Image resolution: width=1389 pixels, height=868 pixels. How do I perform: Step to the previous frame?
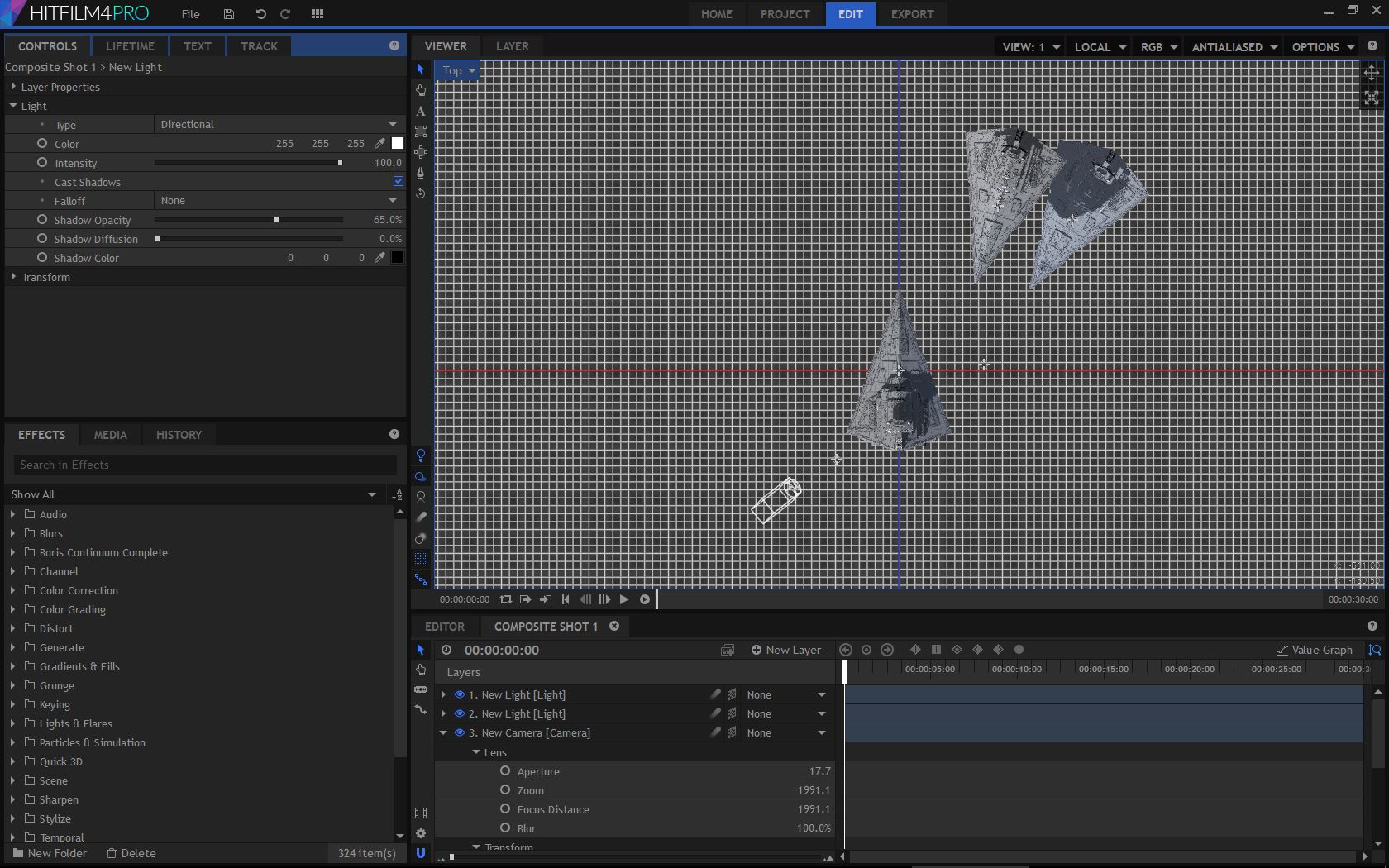585,599
